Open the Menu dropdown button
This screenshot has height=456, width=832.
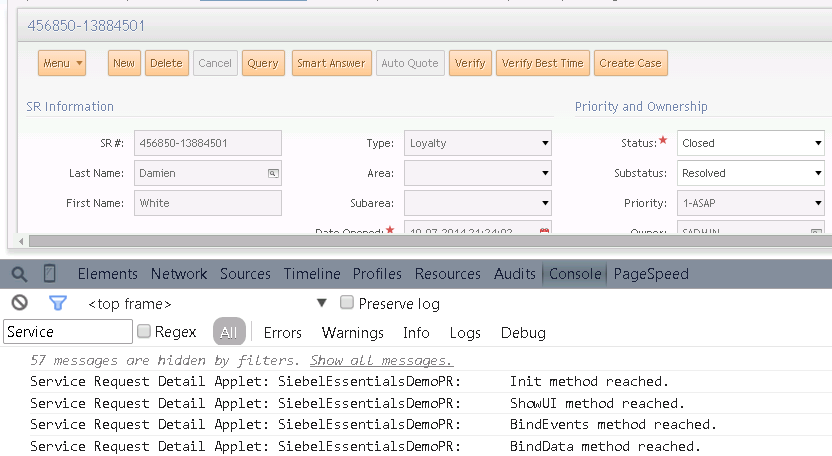[62, 63]
